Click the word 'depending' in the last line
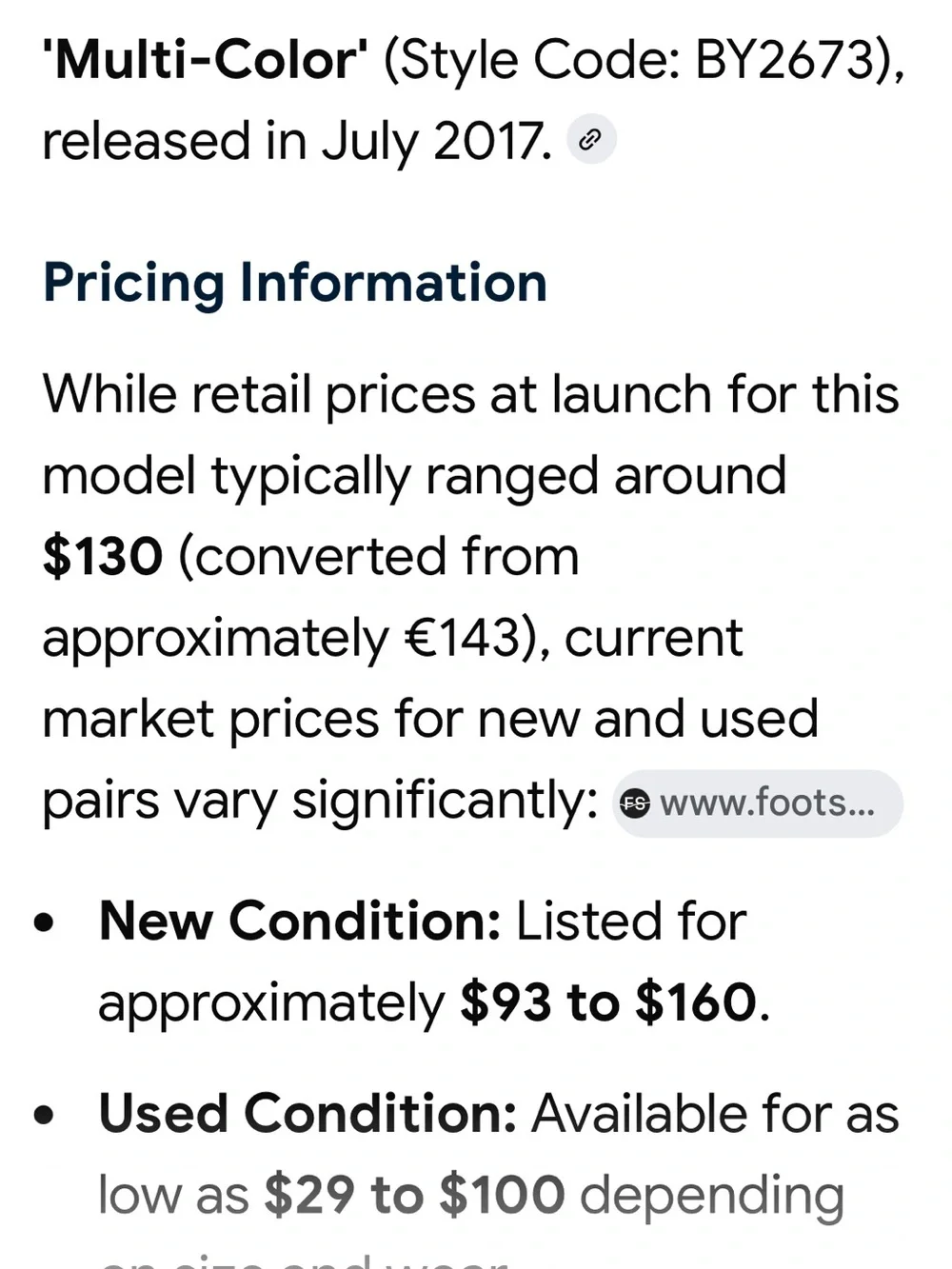 click(712, 1198)
